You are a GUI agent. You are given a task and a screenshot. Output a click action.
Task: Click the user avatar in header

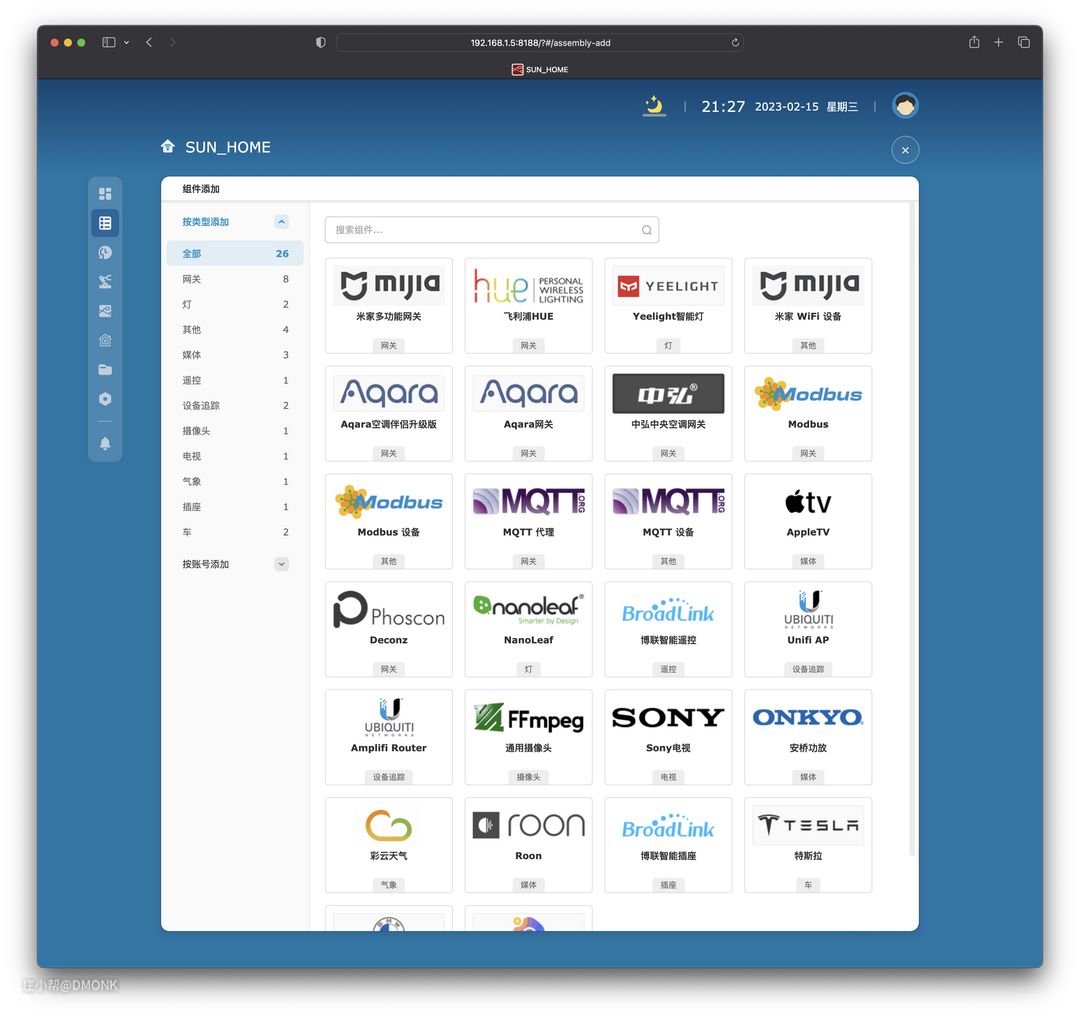[905, 106]
